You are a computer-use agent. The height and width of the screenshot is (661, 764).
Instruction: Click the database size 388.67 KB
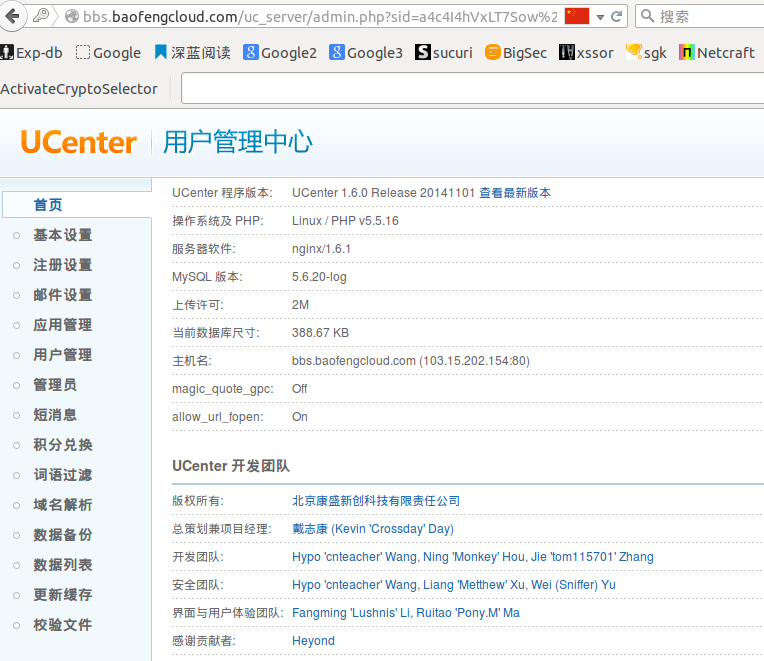(x=320, y=333)
